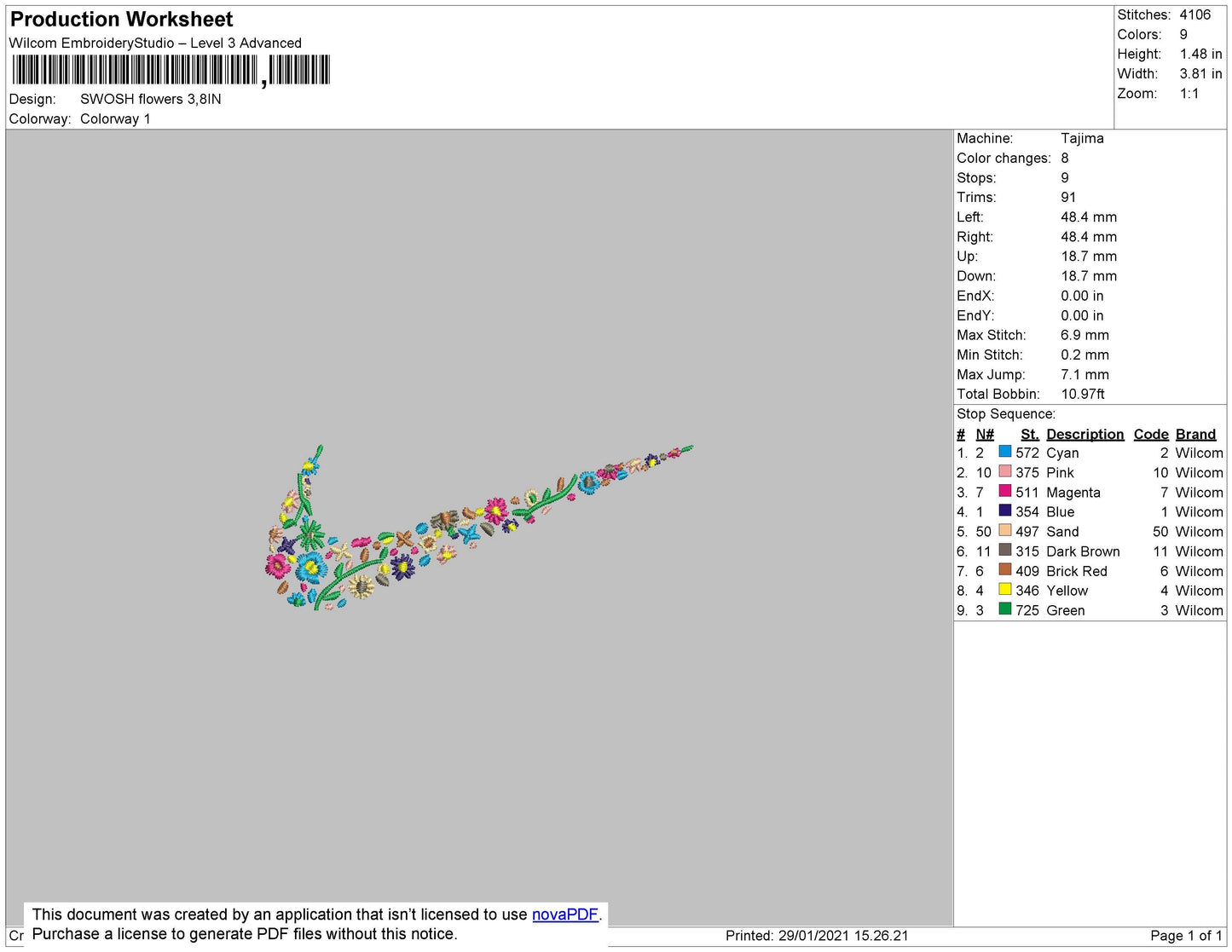Select the "EndY:" label
This screenshot has width=1232, height=952.
(975, 315)
